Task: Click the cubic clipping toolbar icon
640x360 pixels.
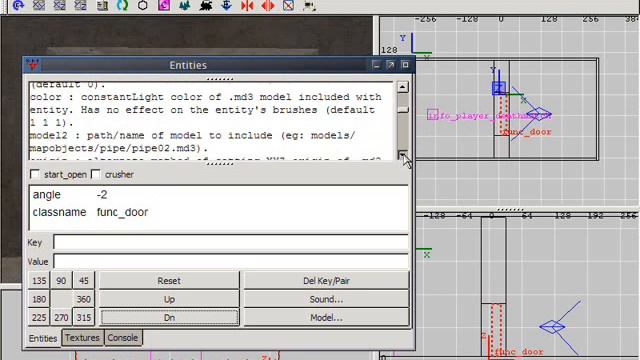Action: coord(102,6)
